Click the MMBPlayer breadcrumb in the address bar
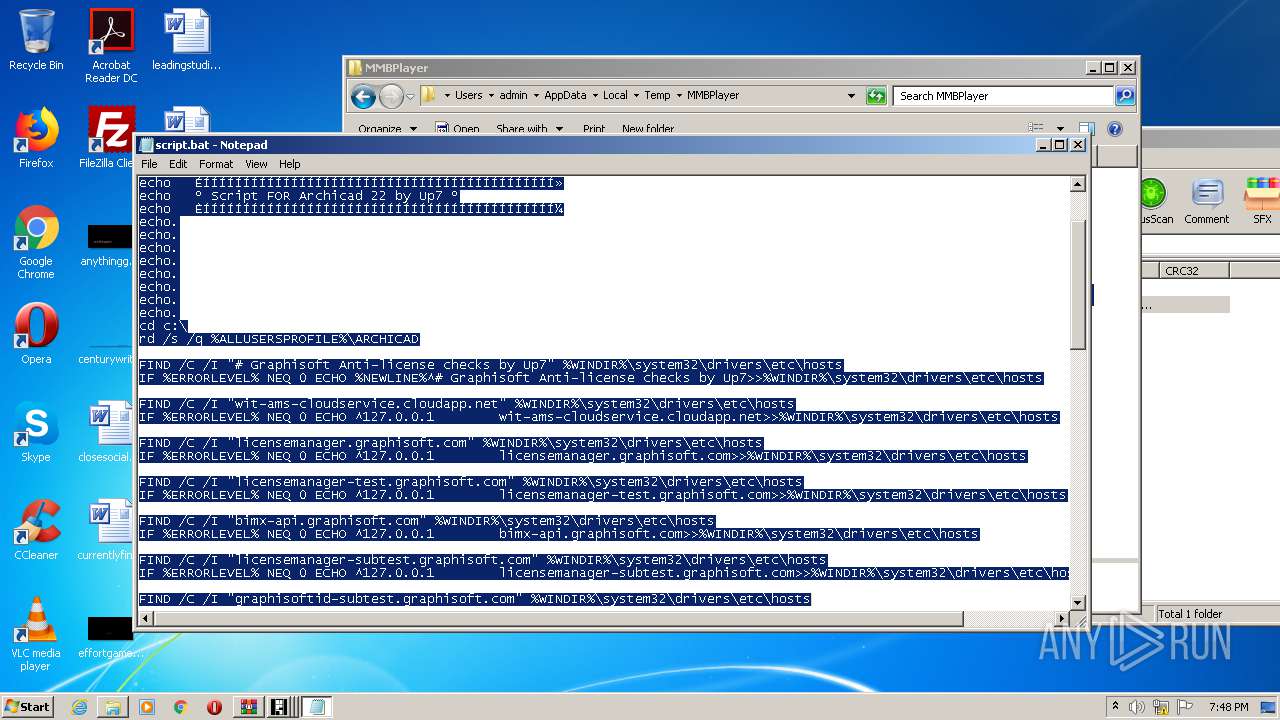The width and height of the screenshot is (1280, 720). (713, 95)
